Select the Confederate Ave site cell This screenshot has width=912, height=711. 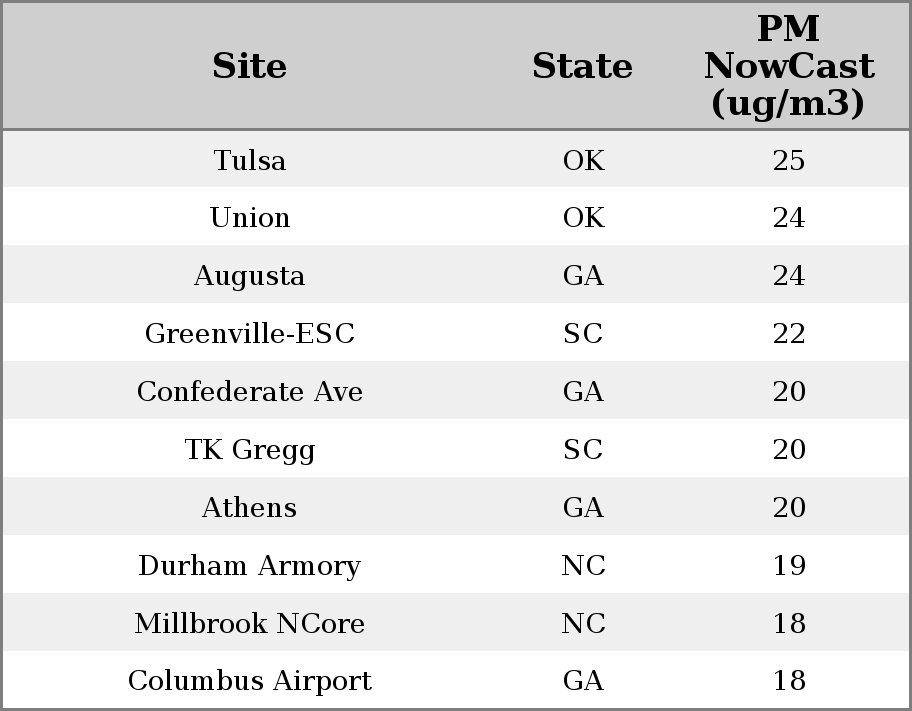250,391
